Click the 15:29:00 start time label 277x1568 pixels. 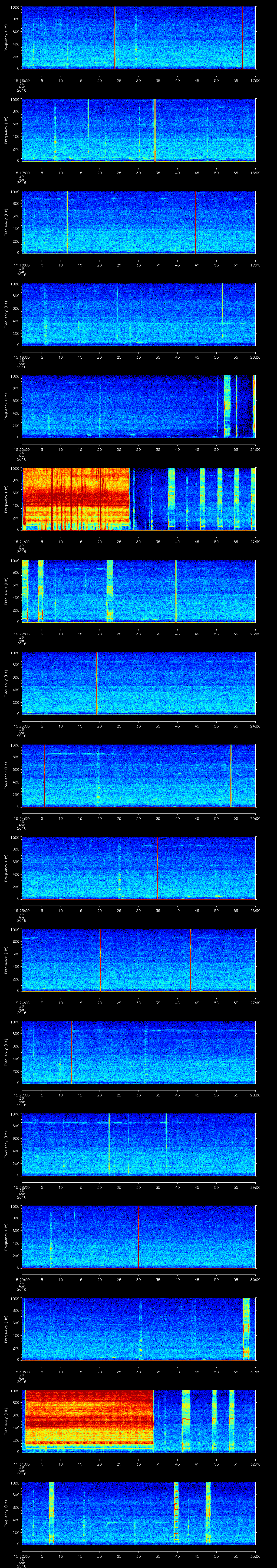[x=22, y=1279]
